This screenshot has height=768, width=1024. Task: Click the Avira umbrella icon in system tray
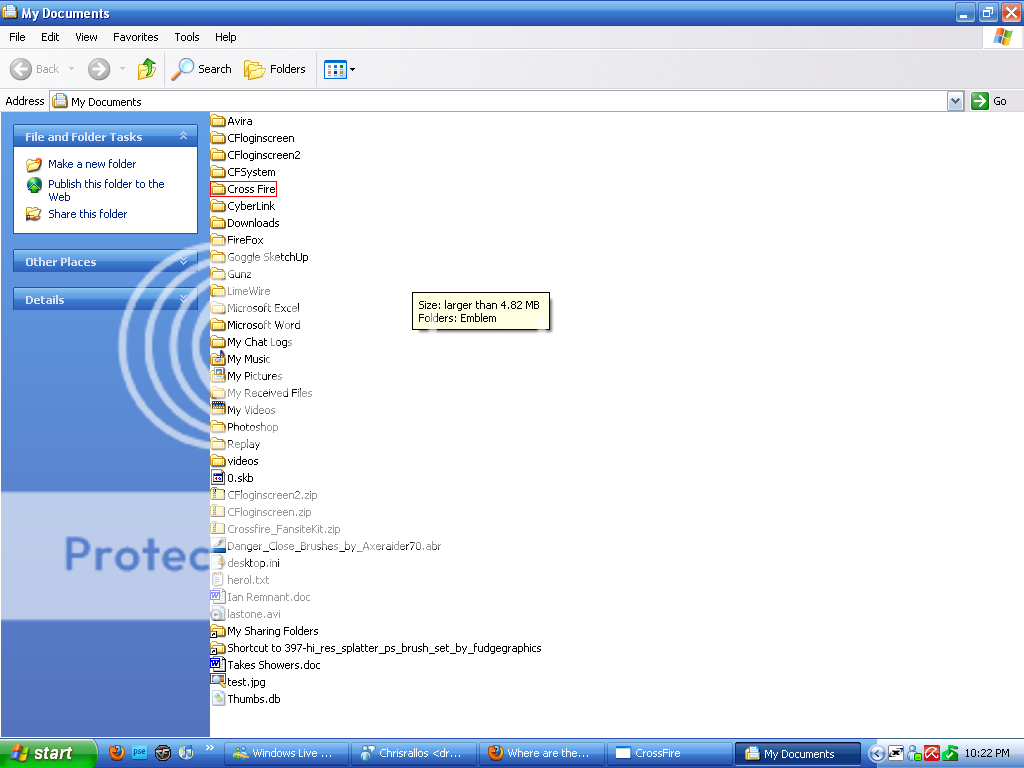[x=931, y=753]
